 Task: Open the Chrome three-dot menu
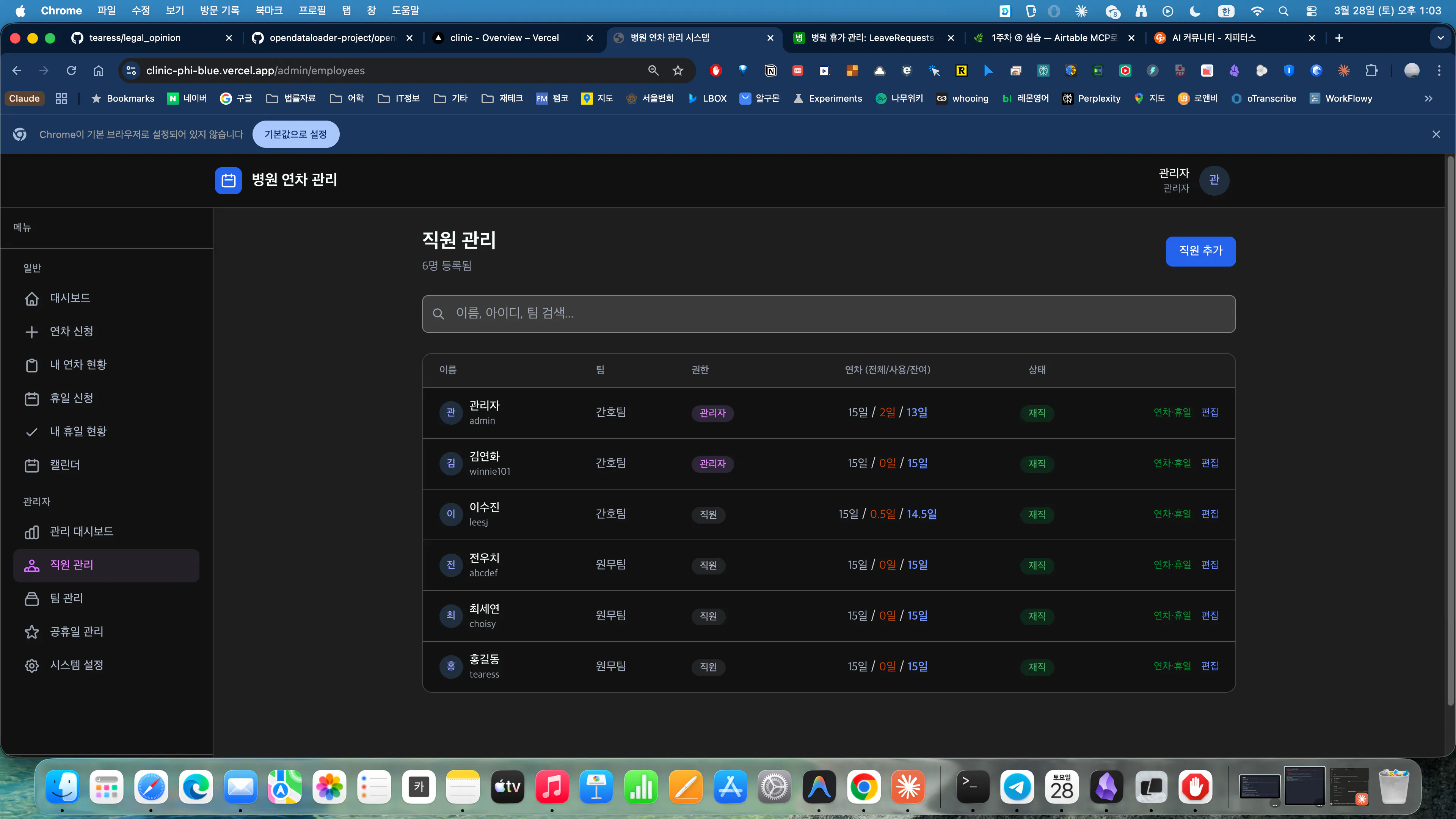tap(1439, 71)
